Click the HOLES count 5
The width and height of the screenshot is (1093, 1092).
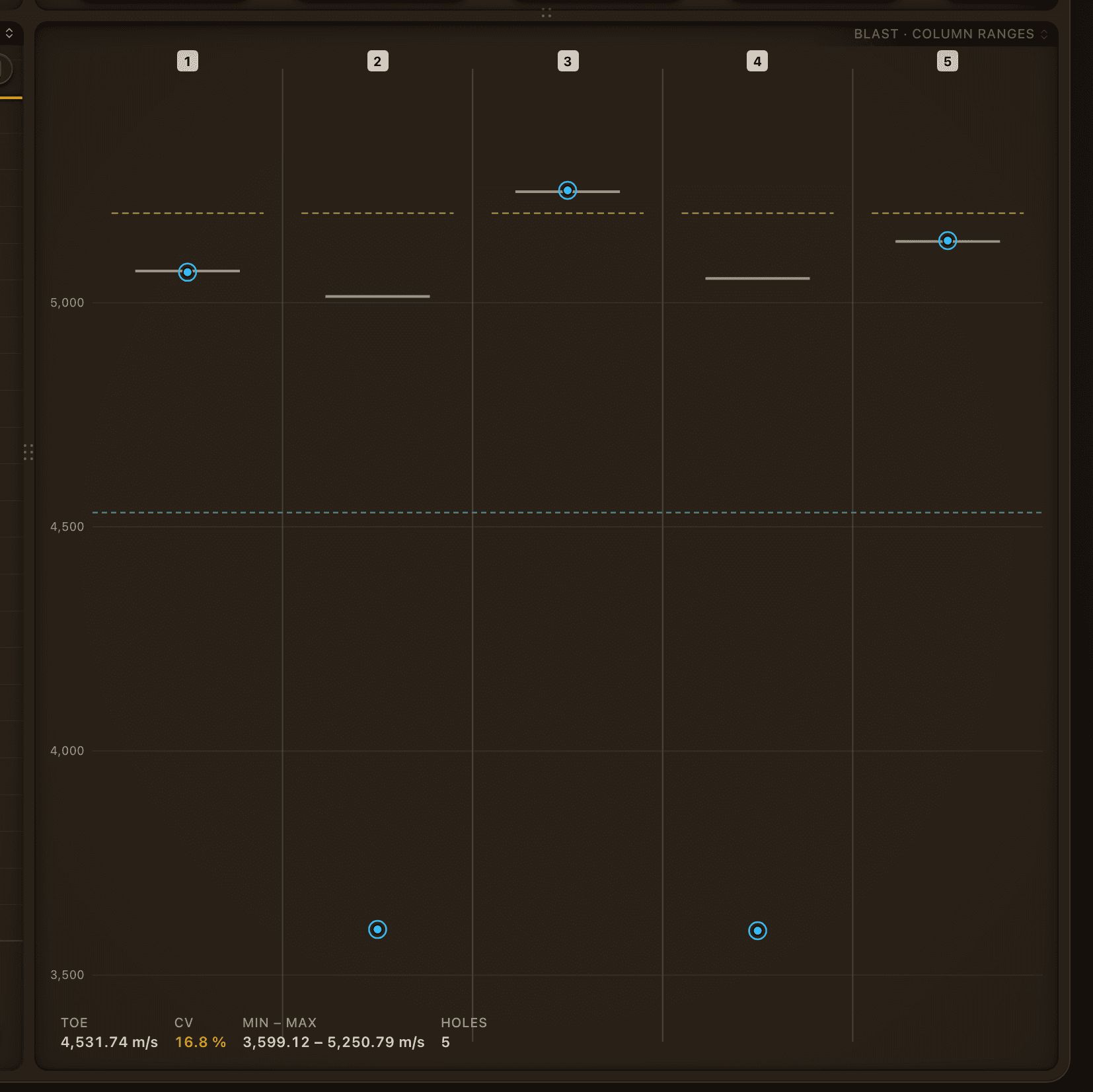tap(446, 1042)
